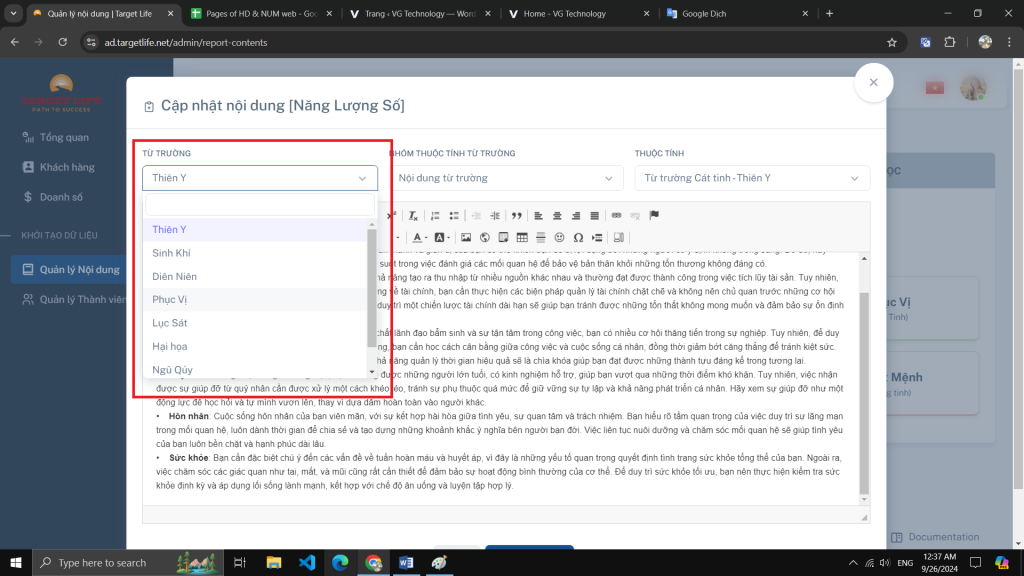Reload the page
This screenshot has height=576, width=1024.
(63, 42)
